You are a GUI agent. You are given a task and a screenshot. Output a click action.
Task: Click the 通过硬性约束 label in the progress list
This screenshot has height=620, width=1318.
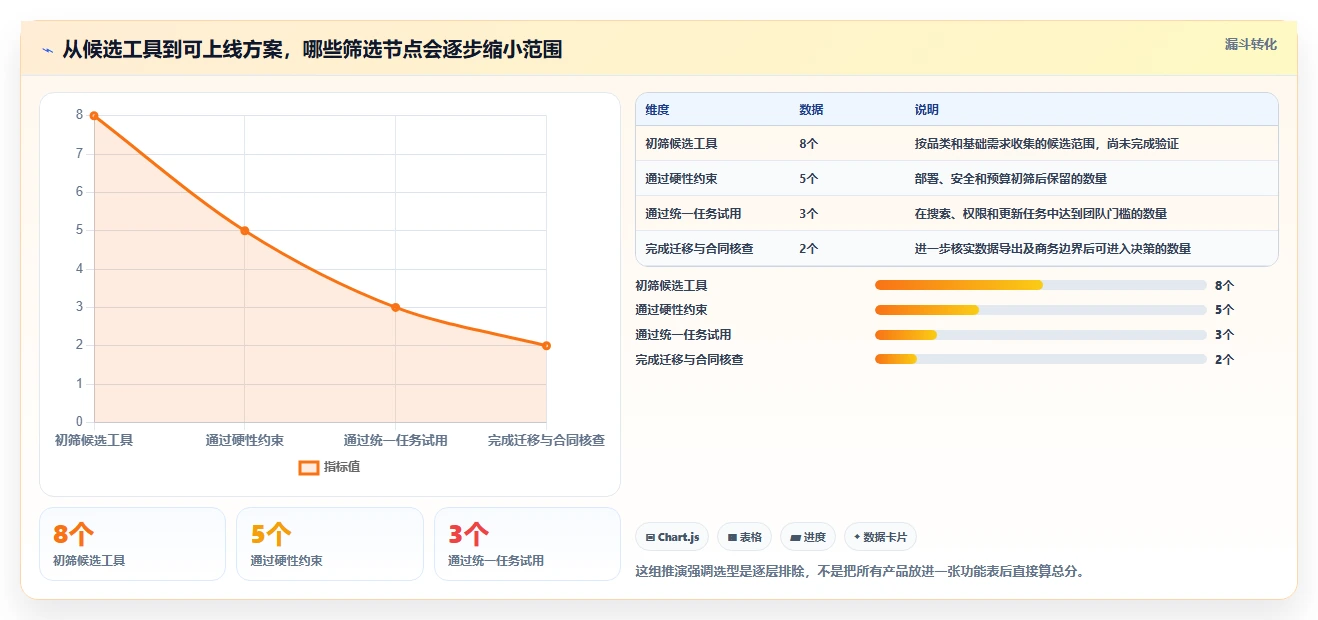[x=671, y=310]
